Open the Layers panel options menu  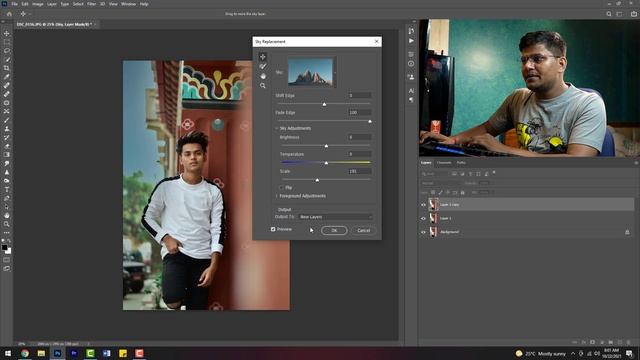coord(636,162)
